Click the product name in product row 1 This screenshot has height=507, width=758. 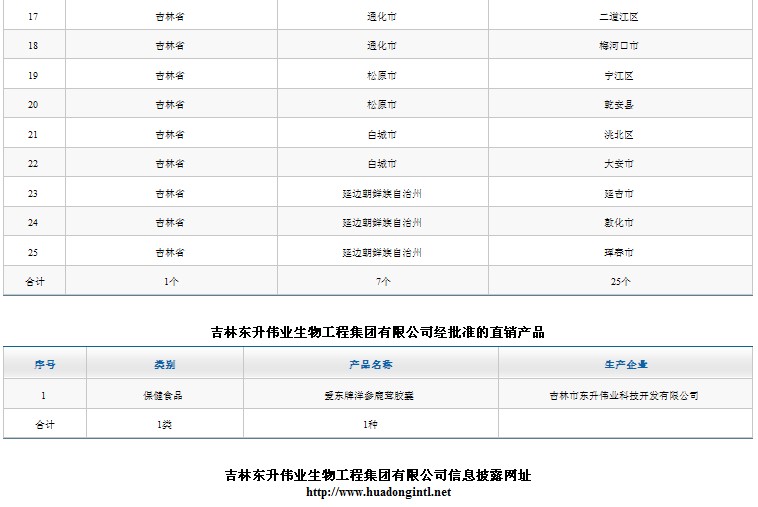pos(371,396)
